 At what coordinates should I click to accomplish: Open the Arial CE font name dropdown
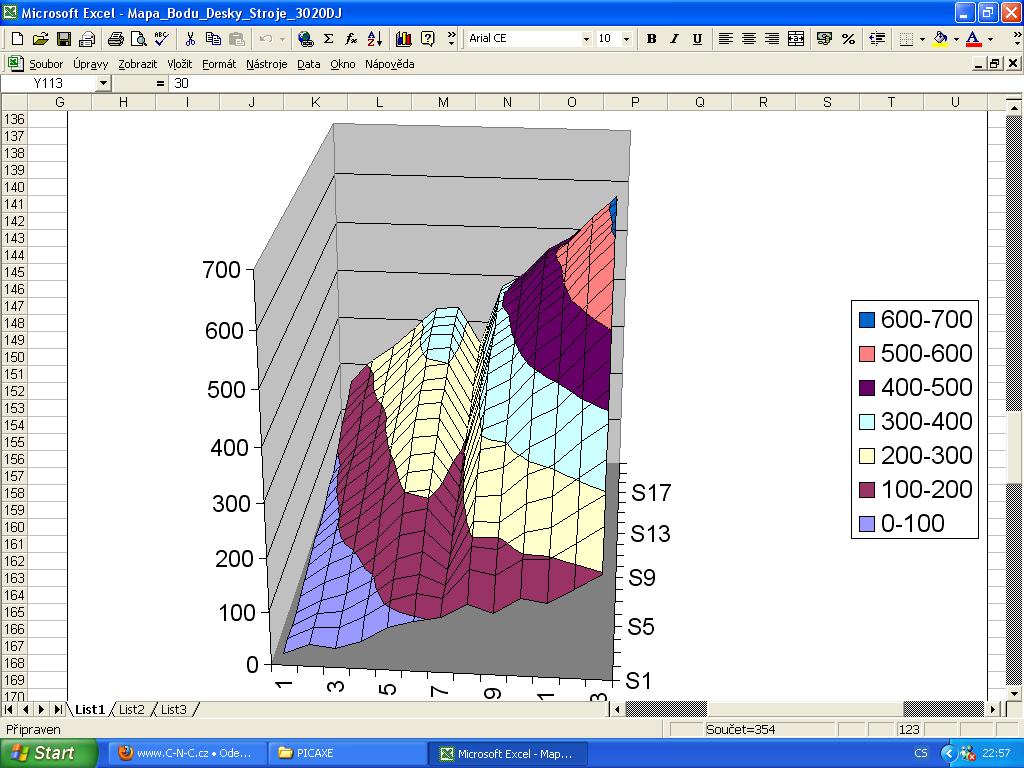(586, 39)
